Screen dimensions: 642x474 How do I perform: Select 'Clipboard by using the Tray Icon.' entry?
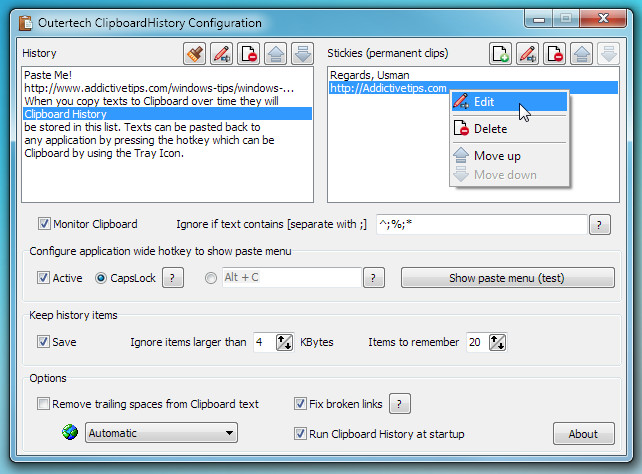pyautogui.click(x=167, y=153)
